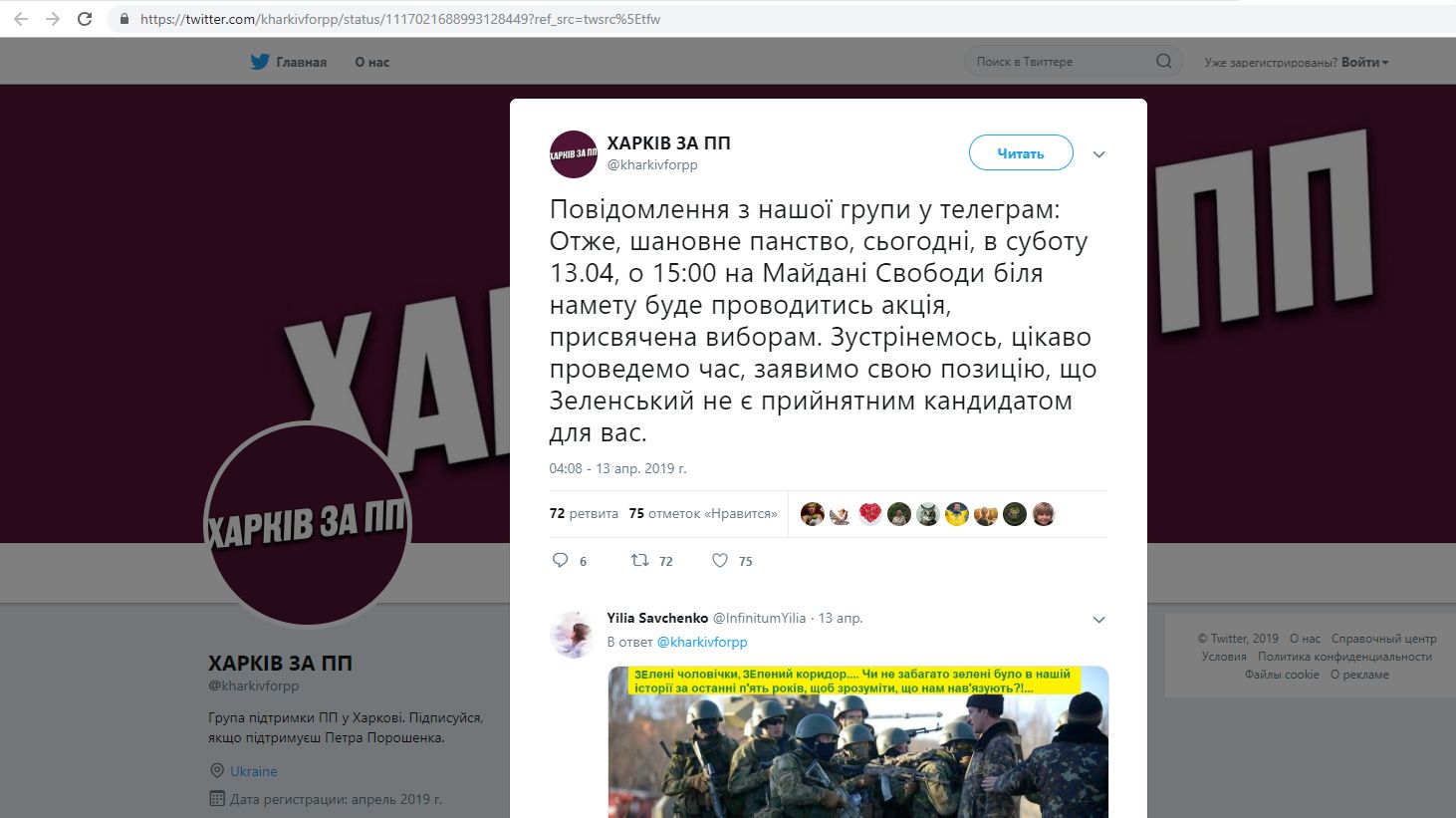Viewport: 1456px width, 818px height.
Task: Click the Twitter bird home icon
Action: tap(260, 62)
